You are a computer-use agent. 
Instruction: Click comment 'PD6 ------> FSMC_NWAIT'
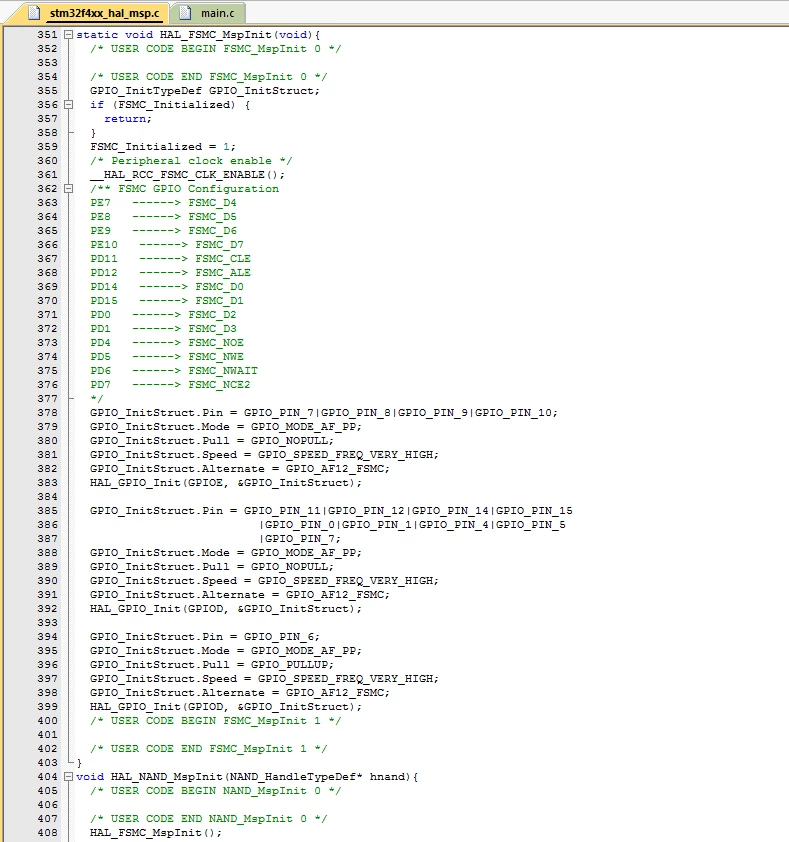[174, 371]
